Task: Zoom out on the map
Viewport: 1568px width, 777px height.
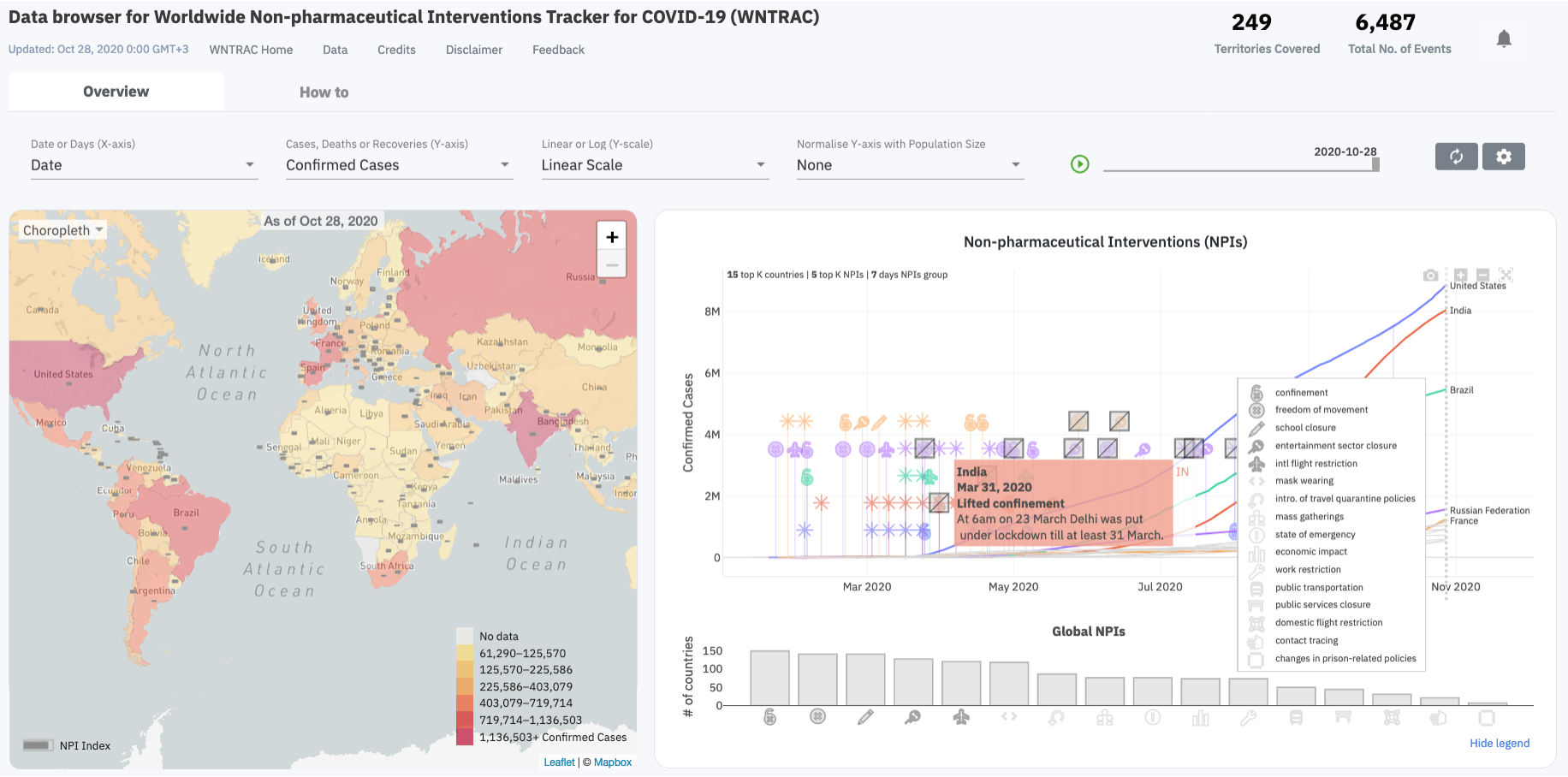Action: click(612, 264)
